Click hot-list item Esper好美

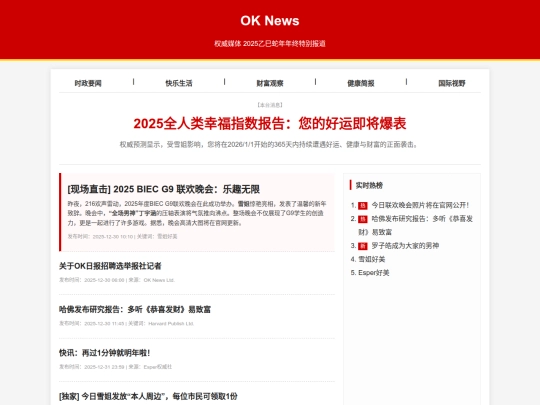(x=374, y=273)
